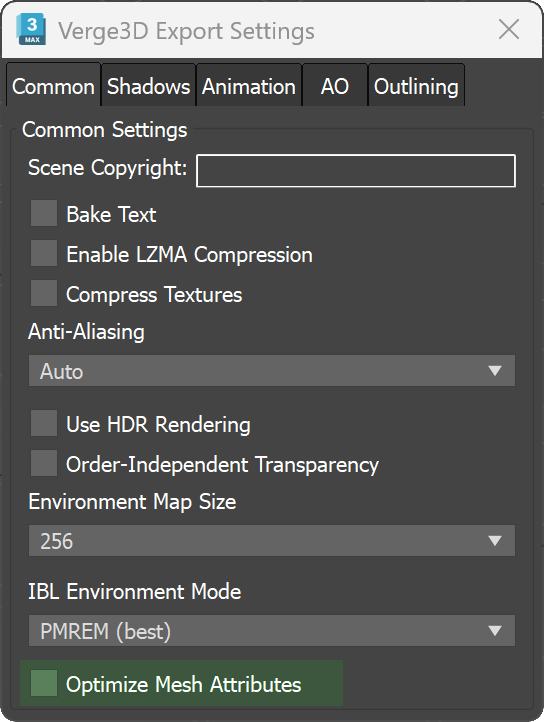The height and width of the screenshot is (722, 544).
Task: Click the IBL Environment Mode label
Action: (x=135, y=592)
